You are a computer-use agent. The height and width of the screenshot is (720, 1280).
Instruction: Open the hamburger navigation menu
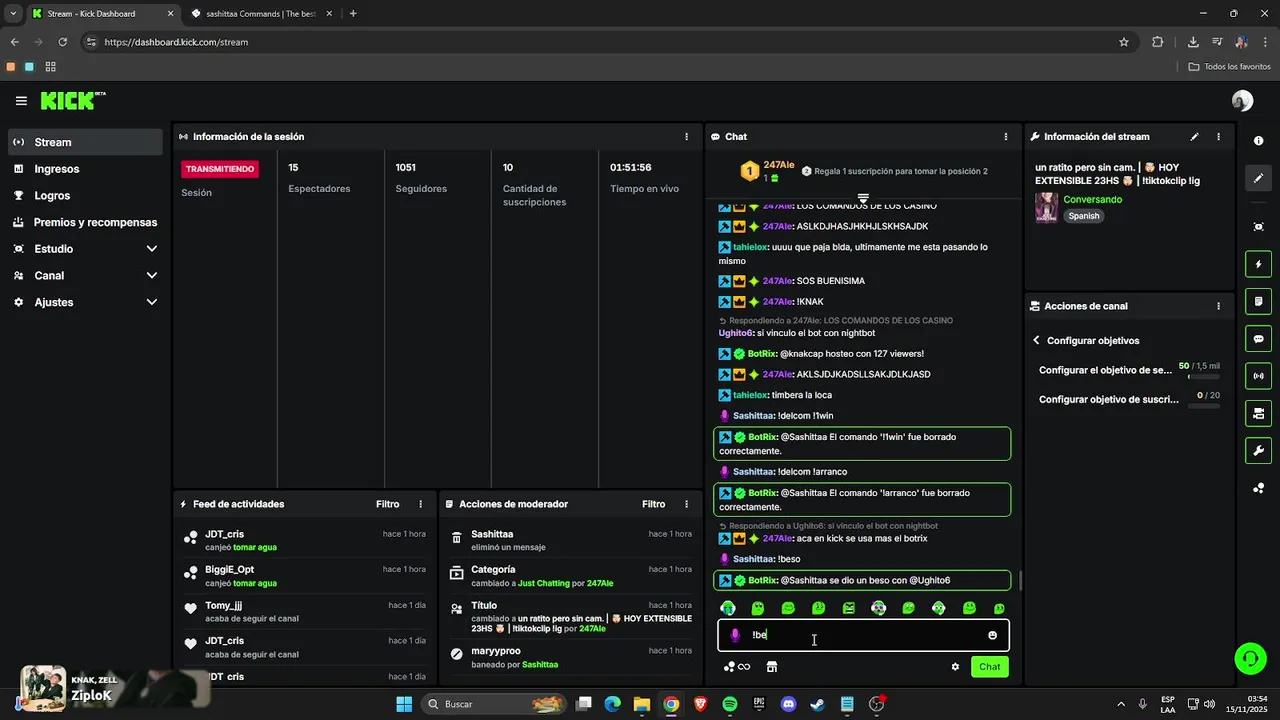tap(21, 101)
